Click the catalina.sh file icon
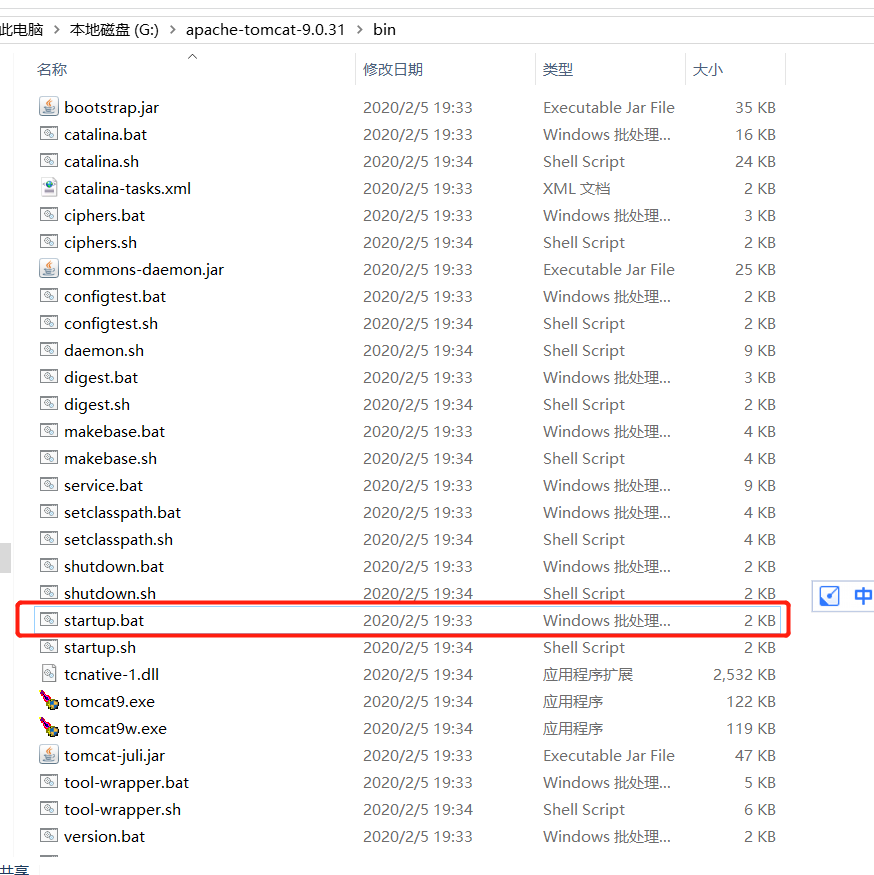The height and width of the screenshot is (875, 874). pyautogui.click(x=49, y=161)
